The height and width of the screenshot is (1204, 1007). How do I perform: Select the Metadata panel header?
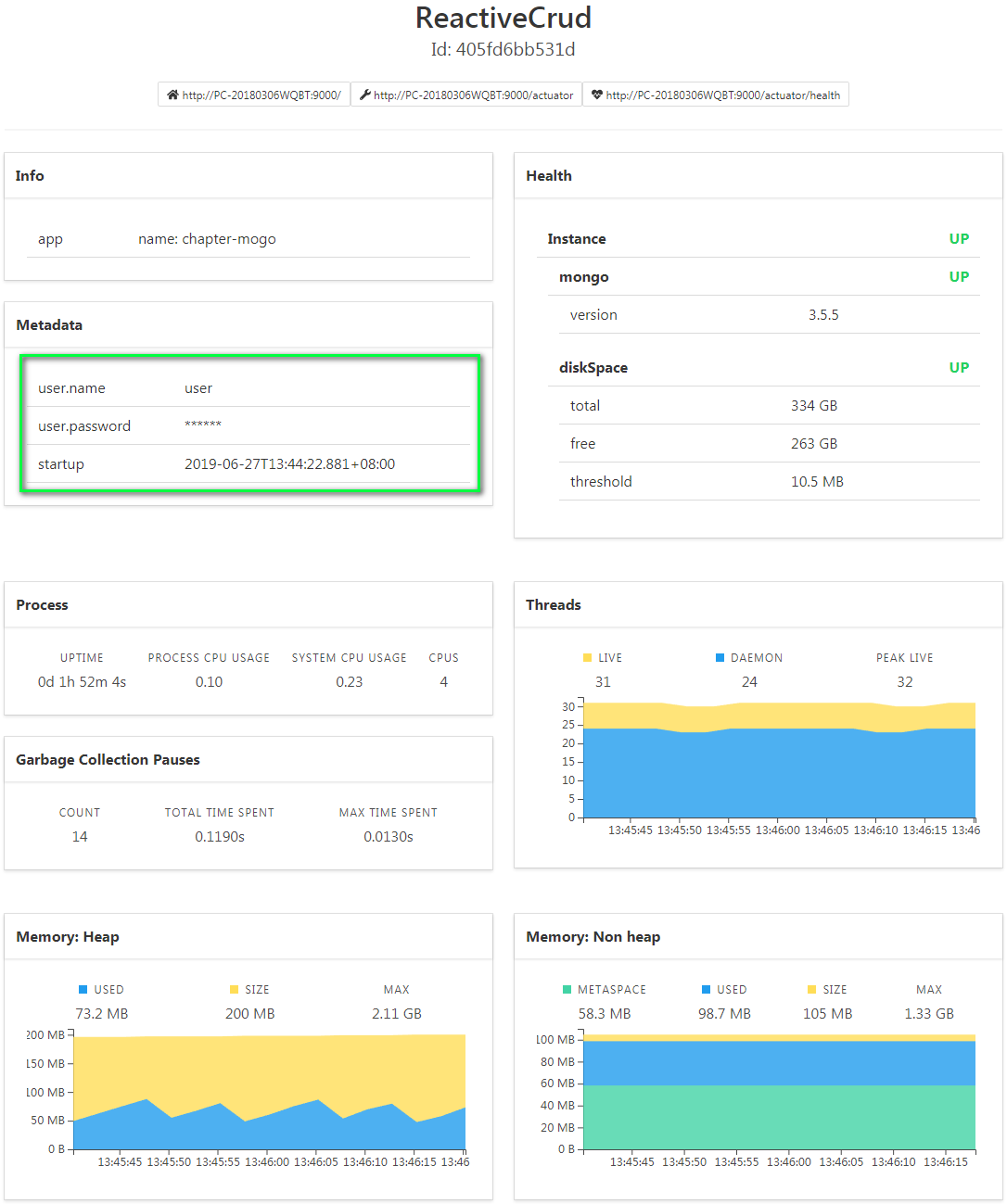[49, 324]
